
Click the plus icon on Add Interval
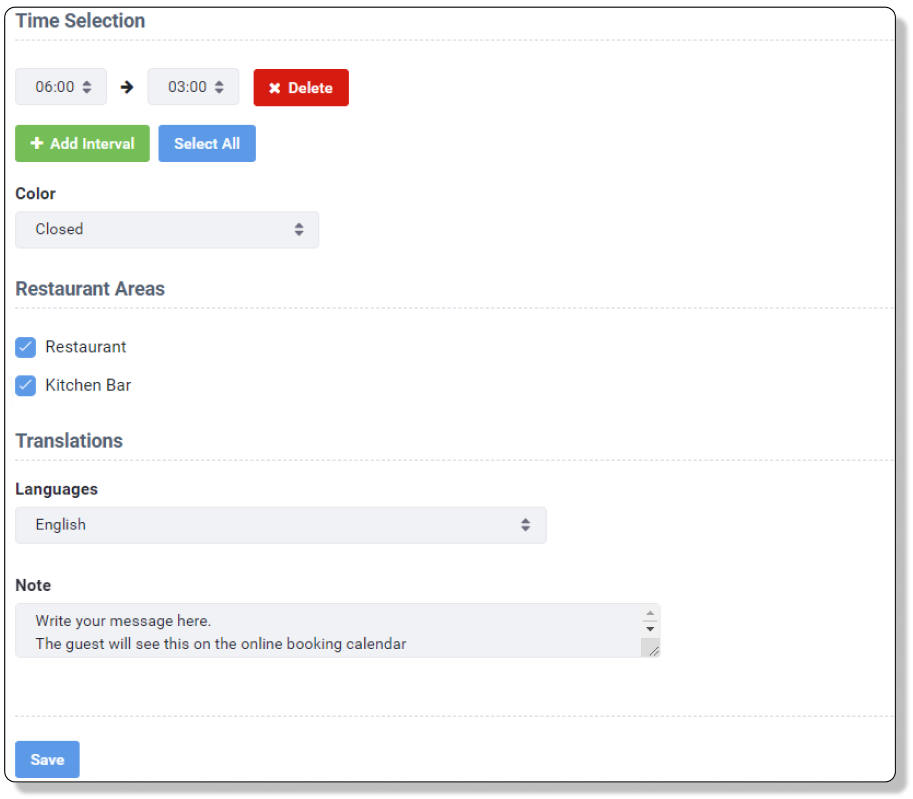click(x=37, y=144)
